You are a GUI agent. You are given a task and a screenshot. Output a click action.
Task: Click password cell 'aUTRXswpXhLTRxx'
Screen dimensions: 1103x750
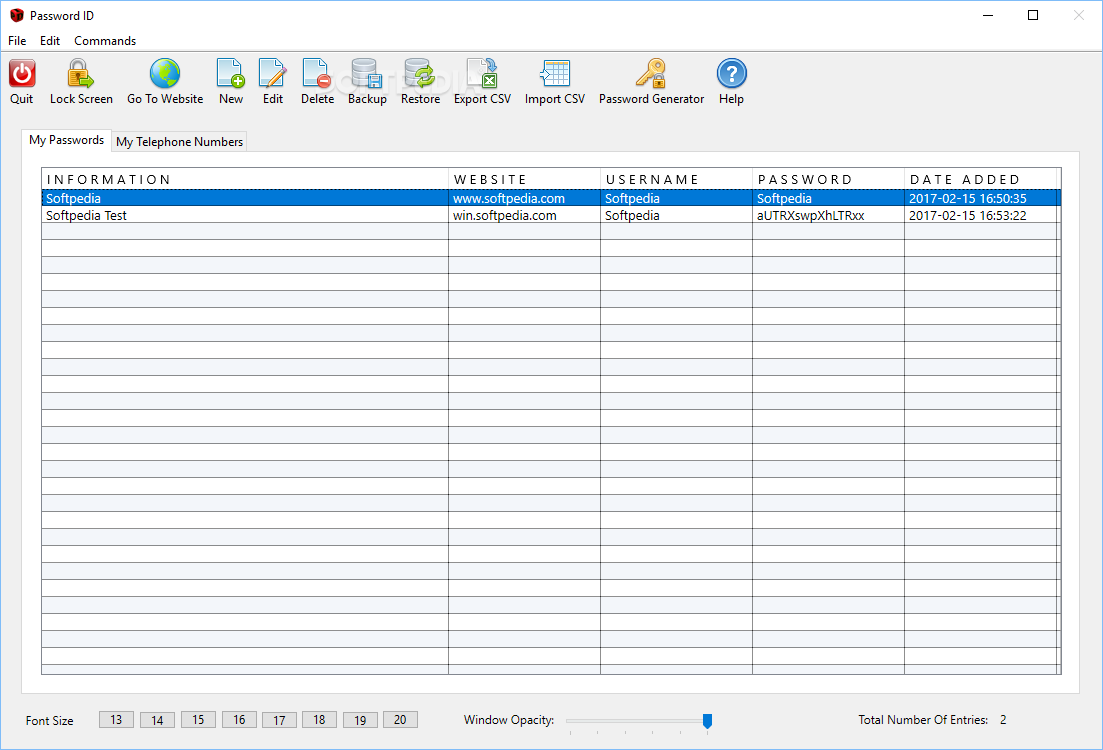pyautogui.click(x=828, y=215)
